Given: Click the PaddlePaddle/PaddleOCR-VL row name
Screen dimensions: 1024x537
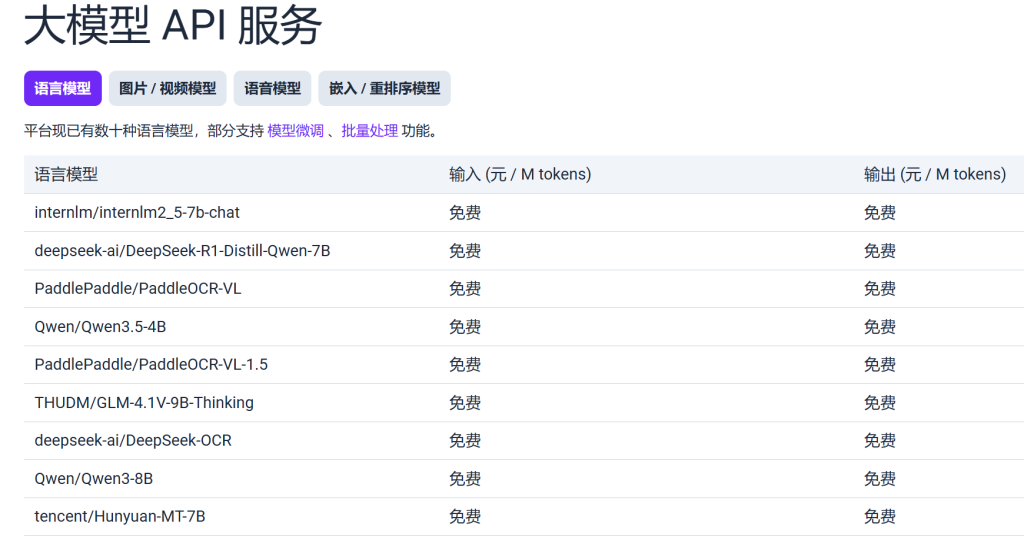Looking at the screenshot, I should [x=138, y=289].
